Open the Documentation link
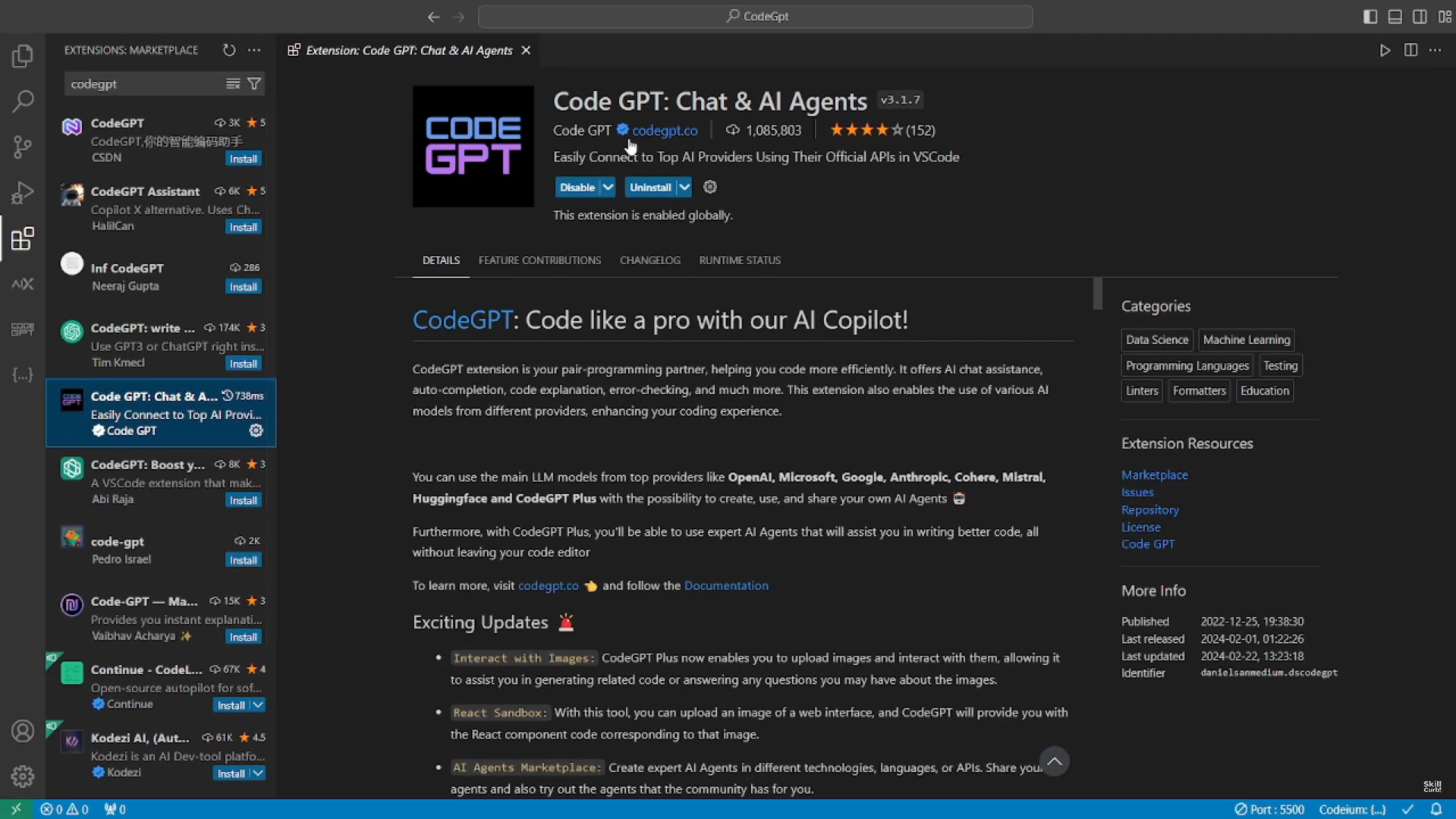 [726, 585]
